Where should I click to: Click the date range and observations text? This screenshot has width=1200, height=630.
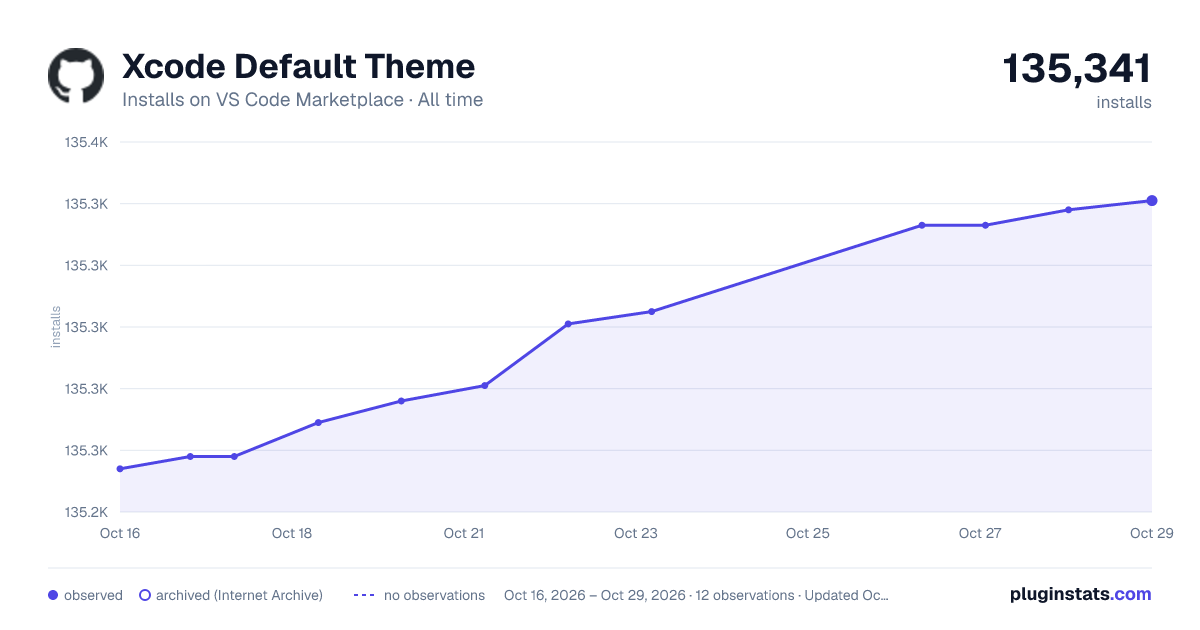coord(696,595)
